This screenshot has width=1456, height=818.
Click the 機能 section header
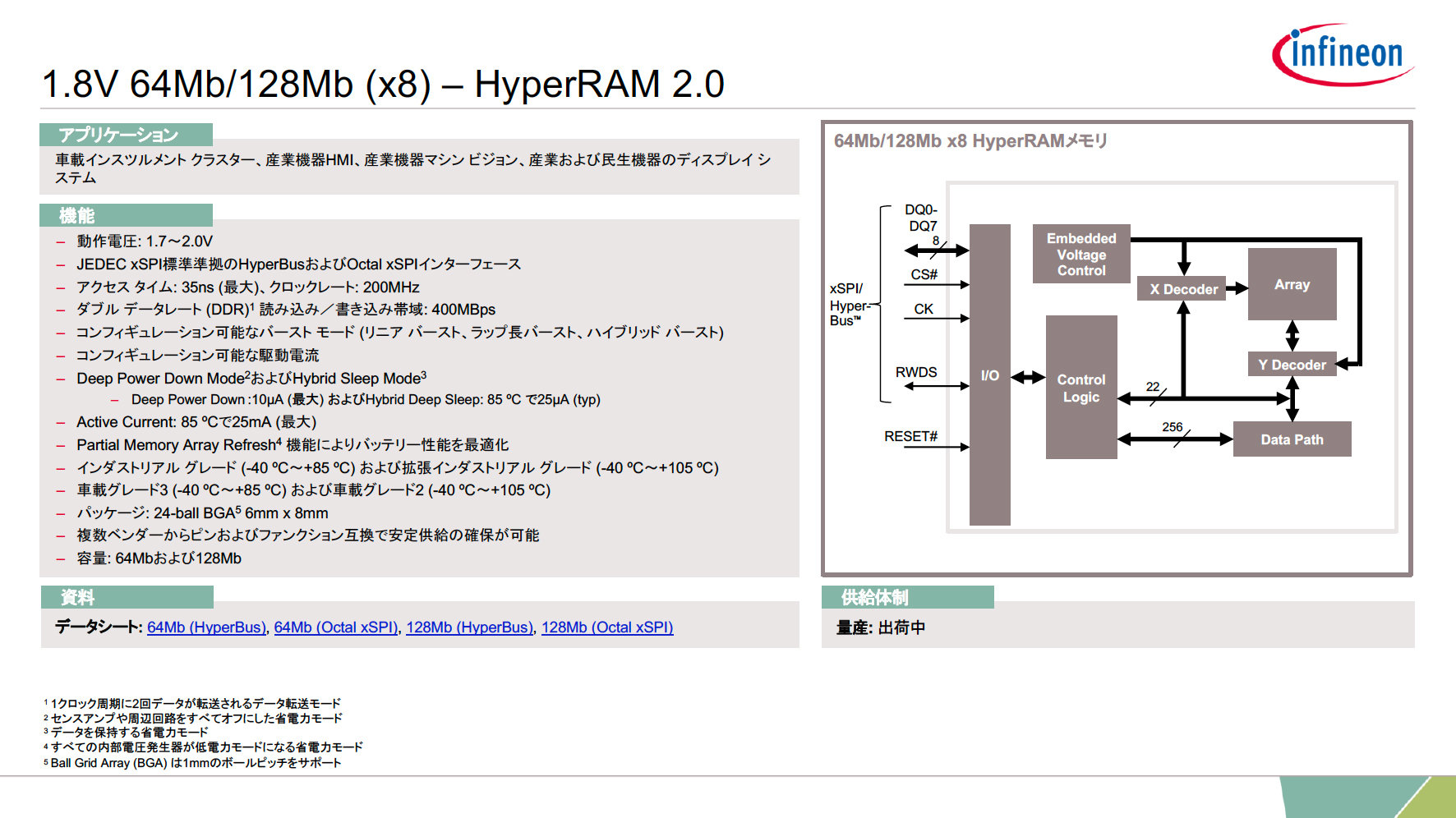point(127,215)
